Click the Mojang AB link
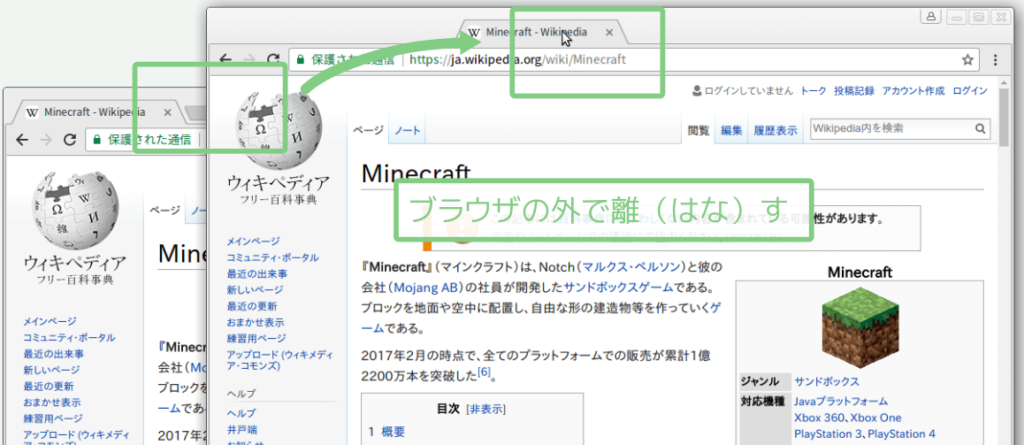The image size is (1024, 445). (424, 287)
